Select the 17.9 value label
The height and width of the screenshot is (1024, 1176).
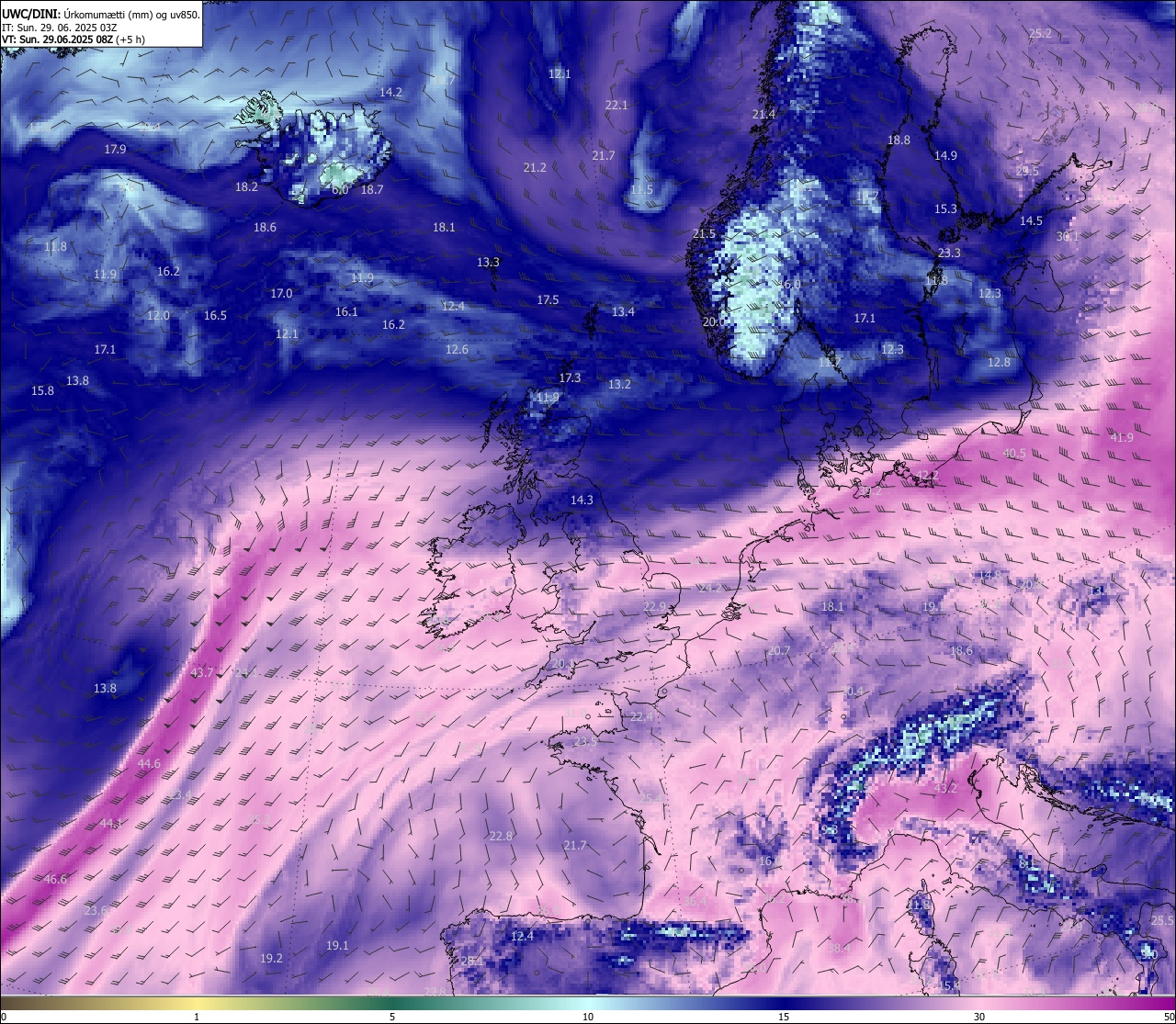[x=115, y=150]
